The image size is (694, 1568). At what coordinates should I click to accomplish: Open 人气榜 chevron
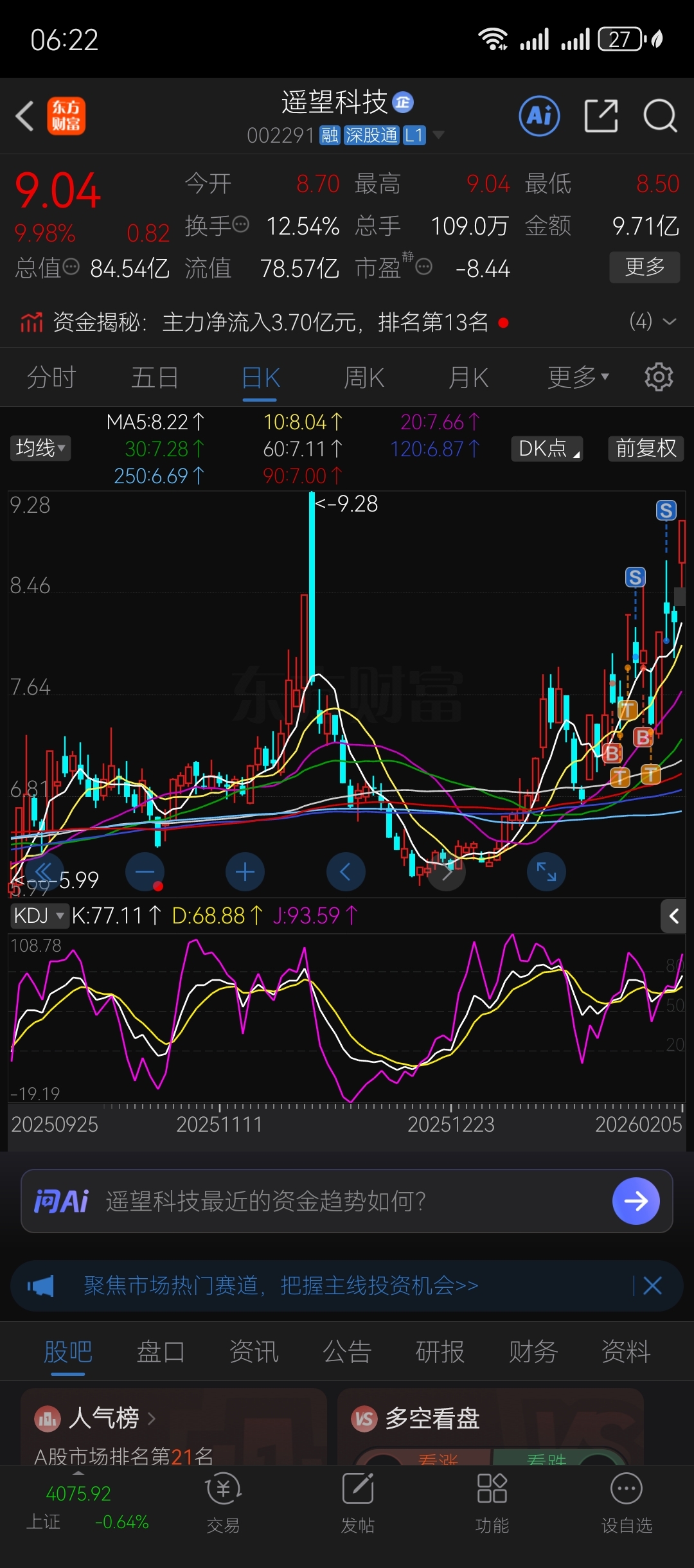click(152, 1418)
